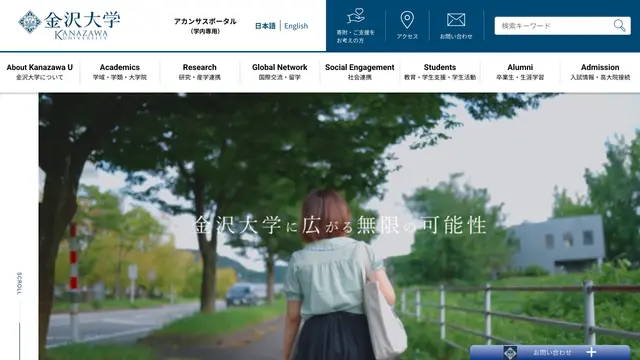The image size is (640, 360).
Task: Select the 日本語 language option
Action: click(x=265, y=26)
